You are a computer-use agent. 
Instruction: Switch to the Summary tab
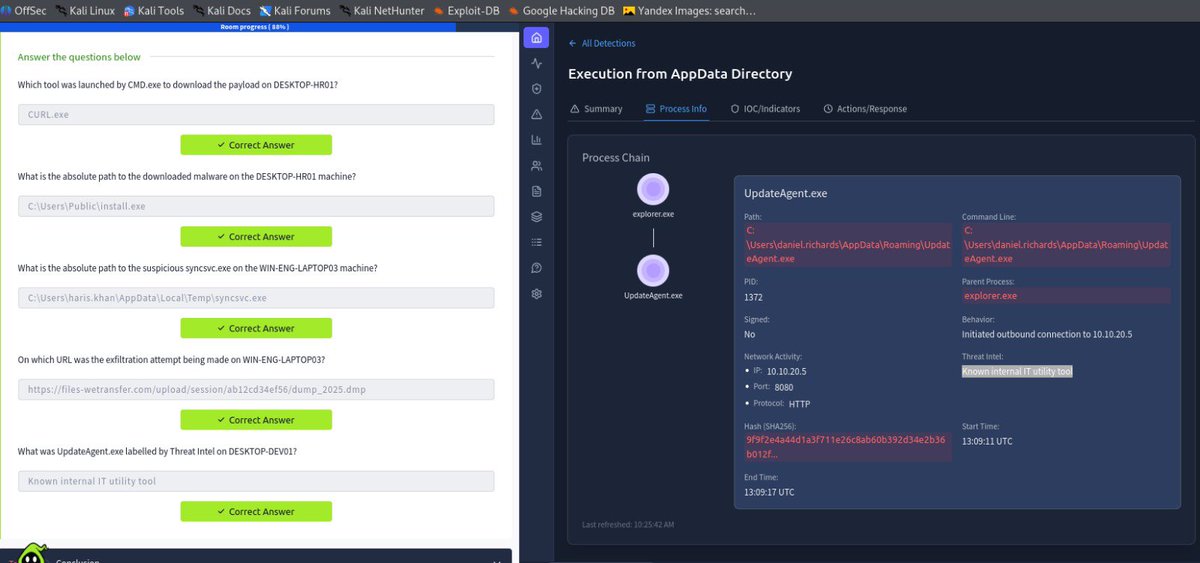coord(596,108)
